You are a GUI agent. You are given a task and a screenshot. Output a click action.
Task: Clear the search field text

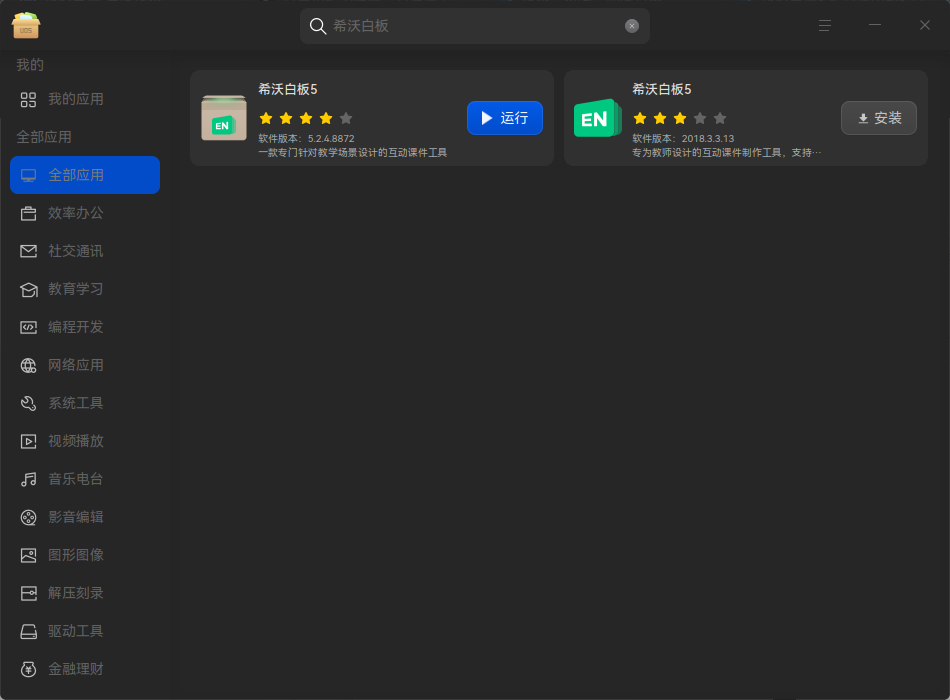631,26
